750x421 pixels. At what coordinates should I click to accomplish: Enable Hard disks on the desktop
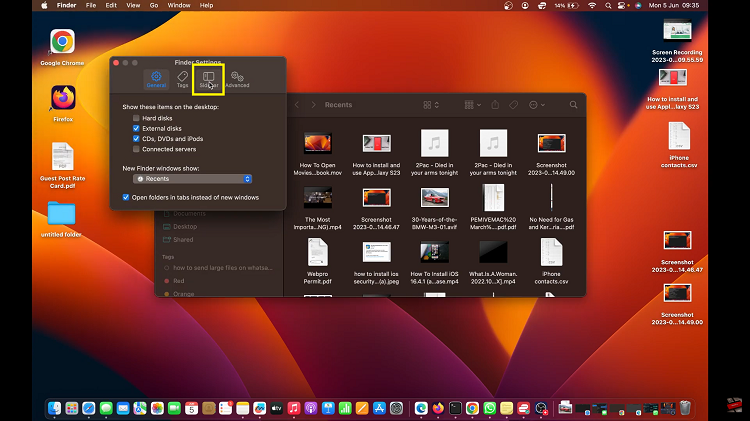pyautogui.click(x=136, y=118)
